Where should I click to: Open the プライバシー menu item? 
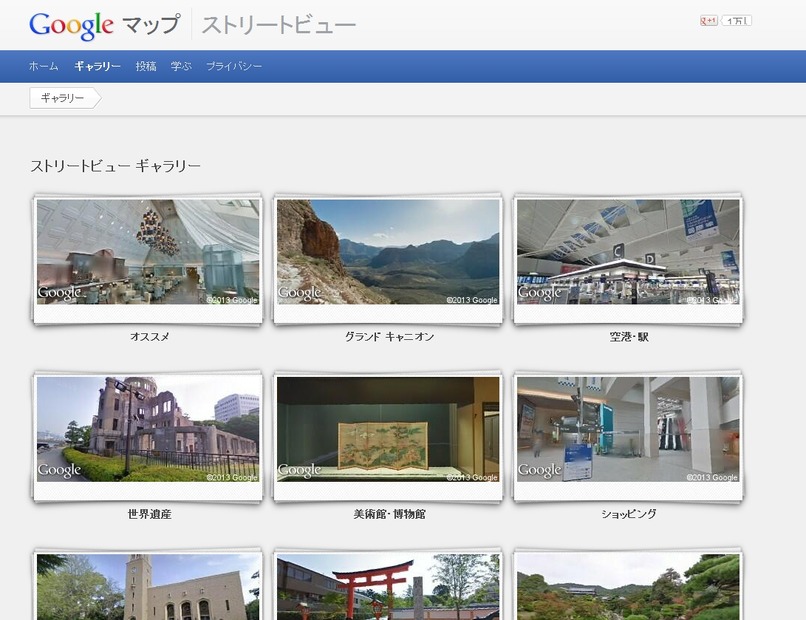234,66
